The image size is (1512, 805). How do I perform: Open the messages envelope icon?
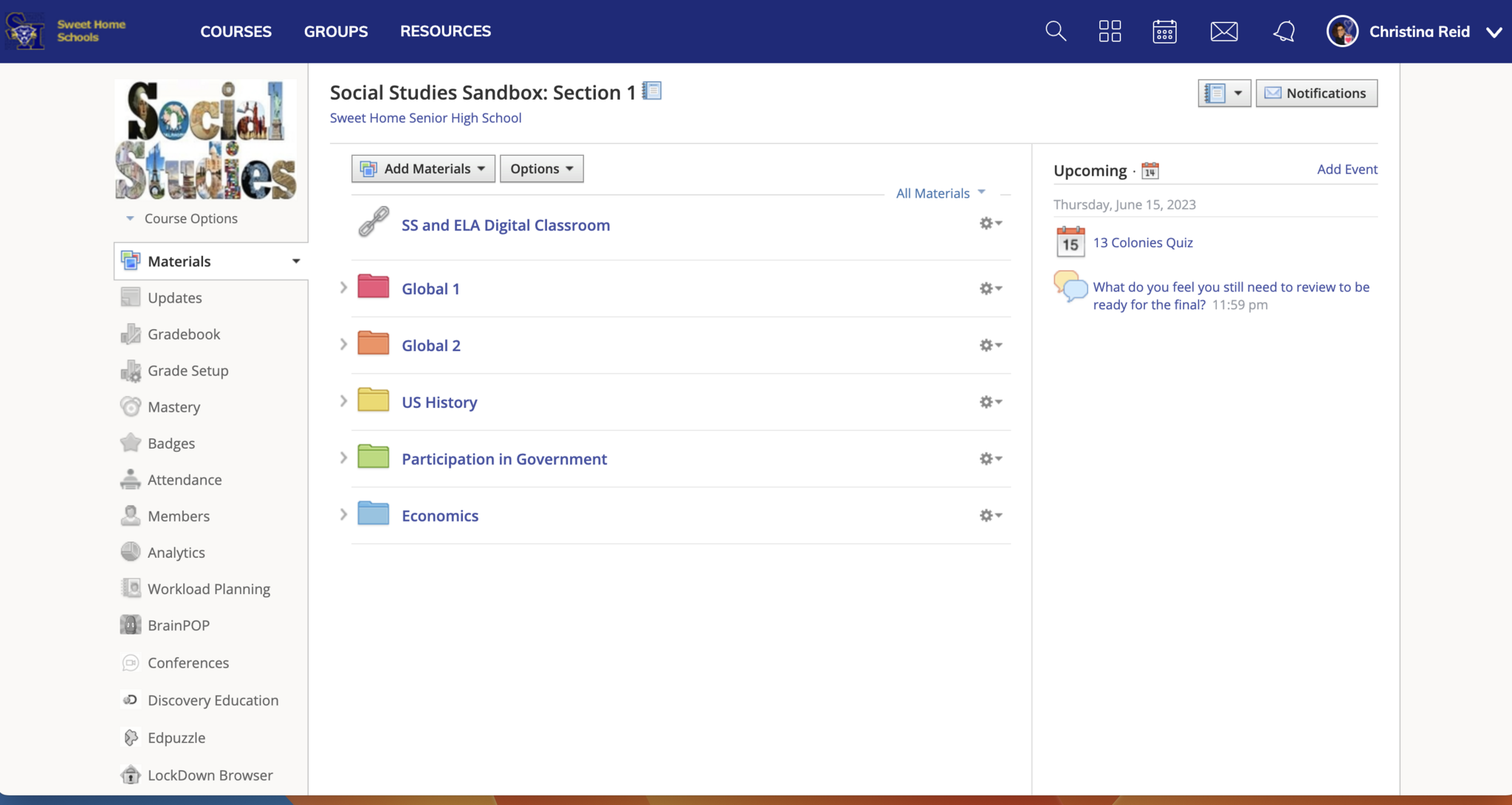(x=1224, y=31)
